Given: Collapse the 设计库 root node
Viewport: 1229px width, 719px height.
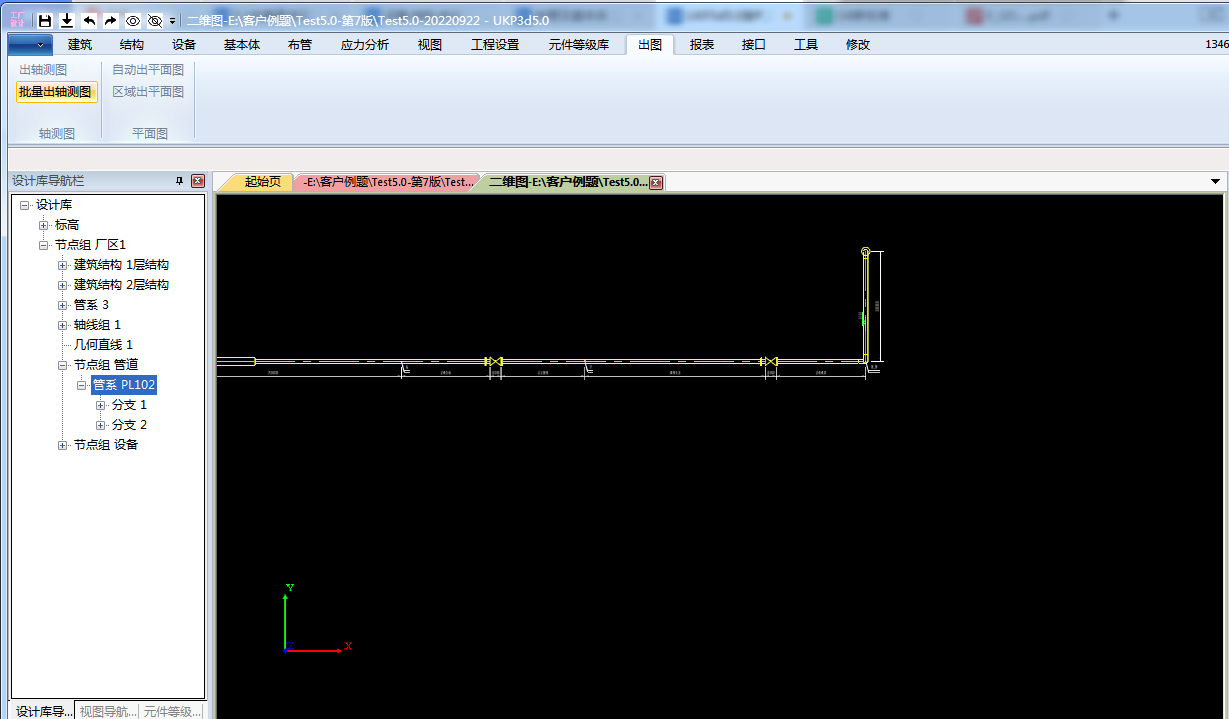Looking at the screenshot, I should coord(24,205).
